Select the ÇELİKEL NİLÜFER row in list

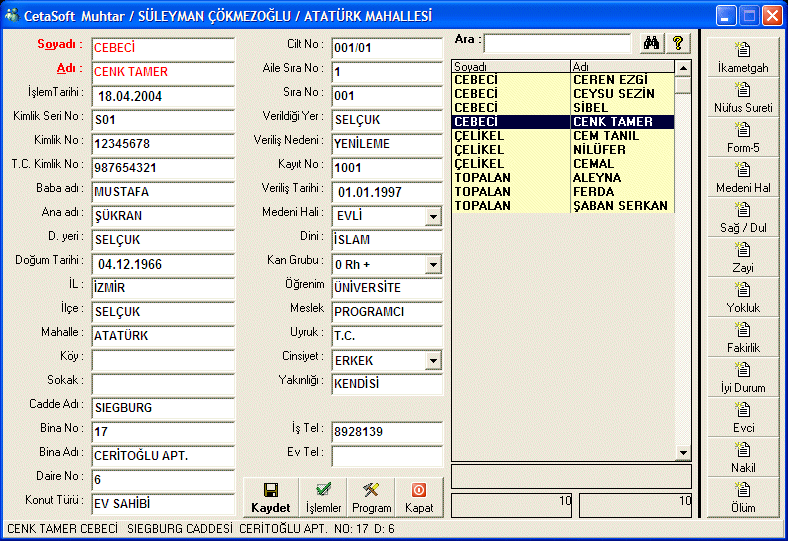click(560, 150)
